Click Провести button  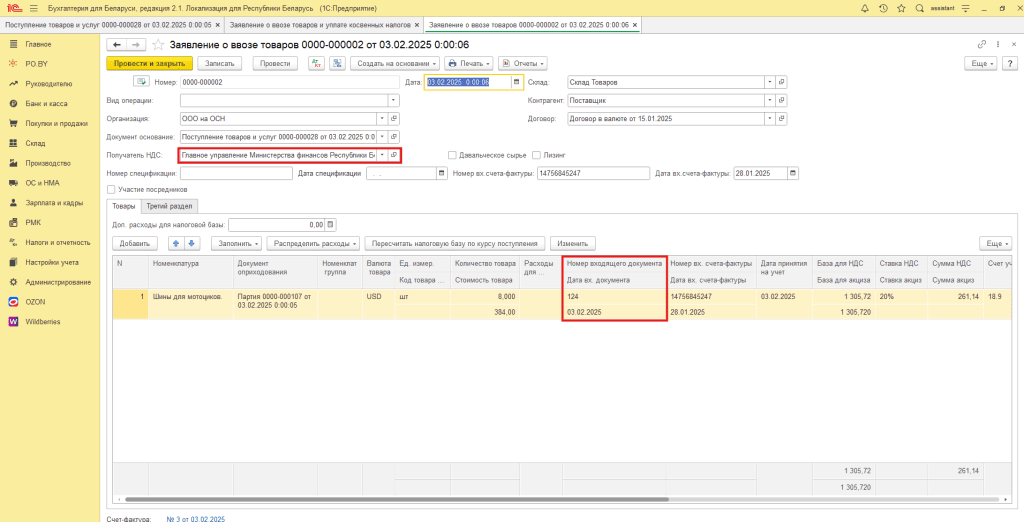[275, 63]
